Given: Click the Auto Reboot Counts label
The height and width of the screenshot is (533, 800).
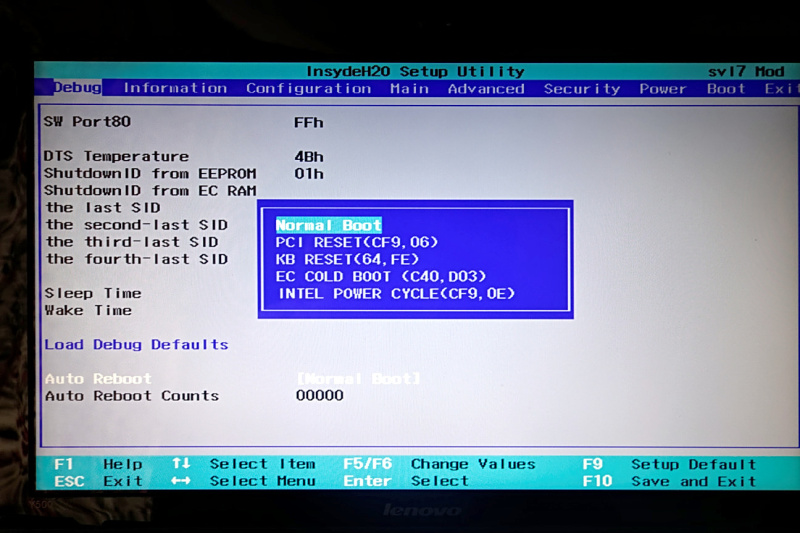Looking at the screenshot, I should 132,396.
